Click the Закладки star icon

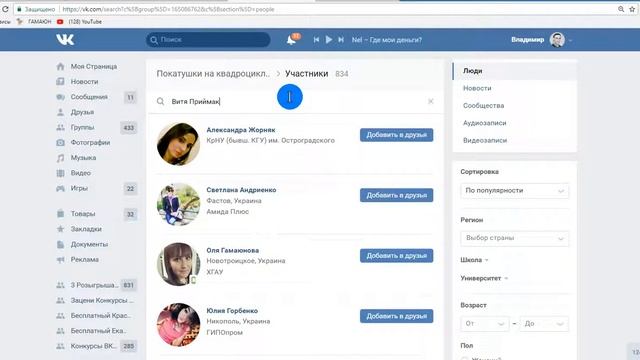click(60, 229)
